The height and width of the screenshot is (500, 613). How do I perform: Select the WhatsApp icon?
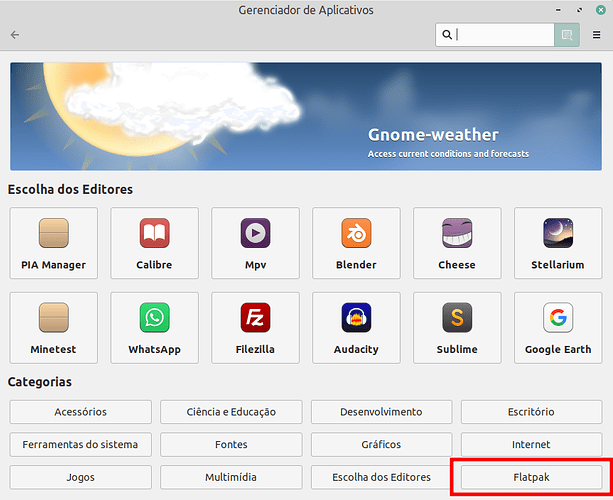154,327
